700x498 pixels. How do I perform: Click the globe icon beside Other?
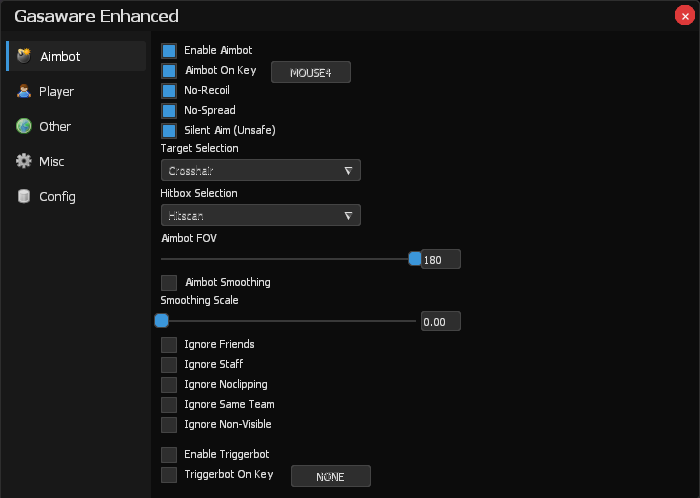click(23, 126)
